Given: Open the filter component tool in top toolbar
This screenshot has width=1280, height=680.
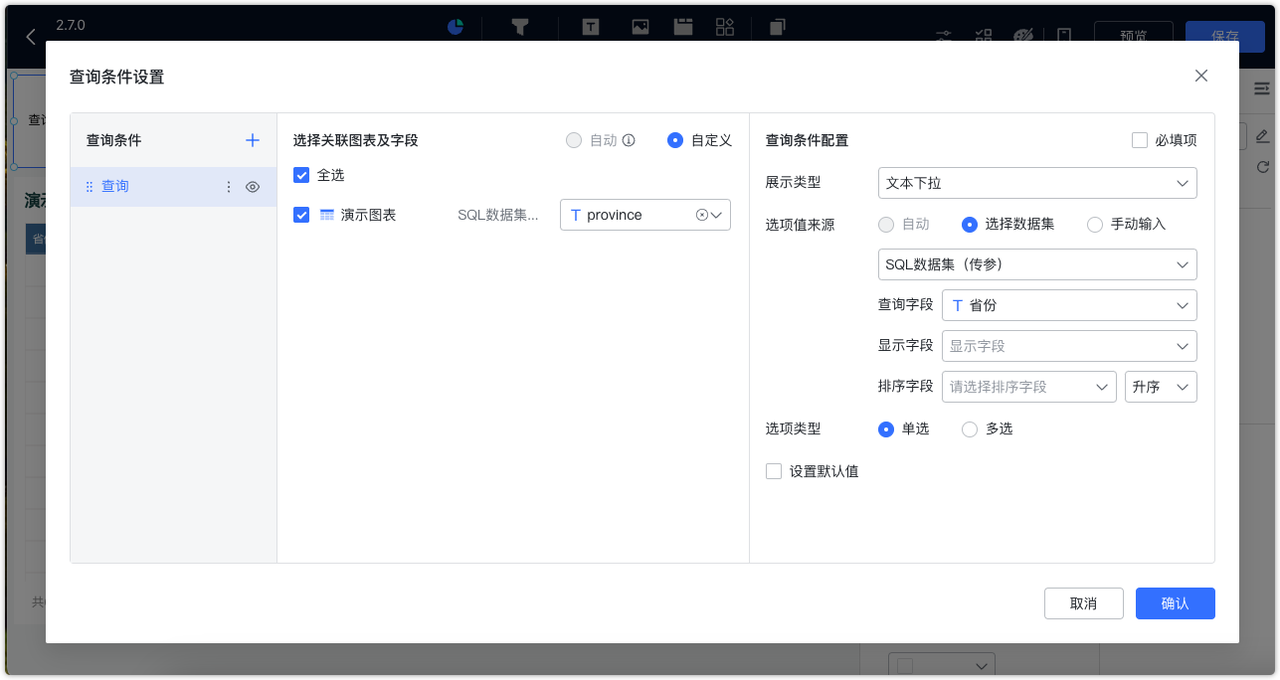Looking at the screenshot, I should pyautogui.click(x=519, y=27).
